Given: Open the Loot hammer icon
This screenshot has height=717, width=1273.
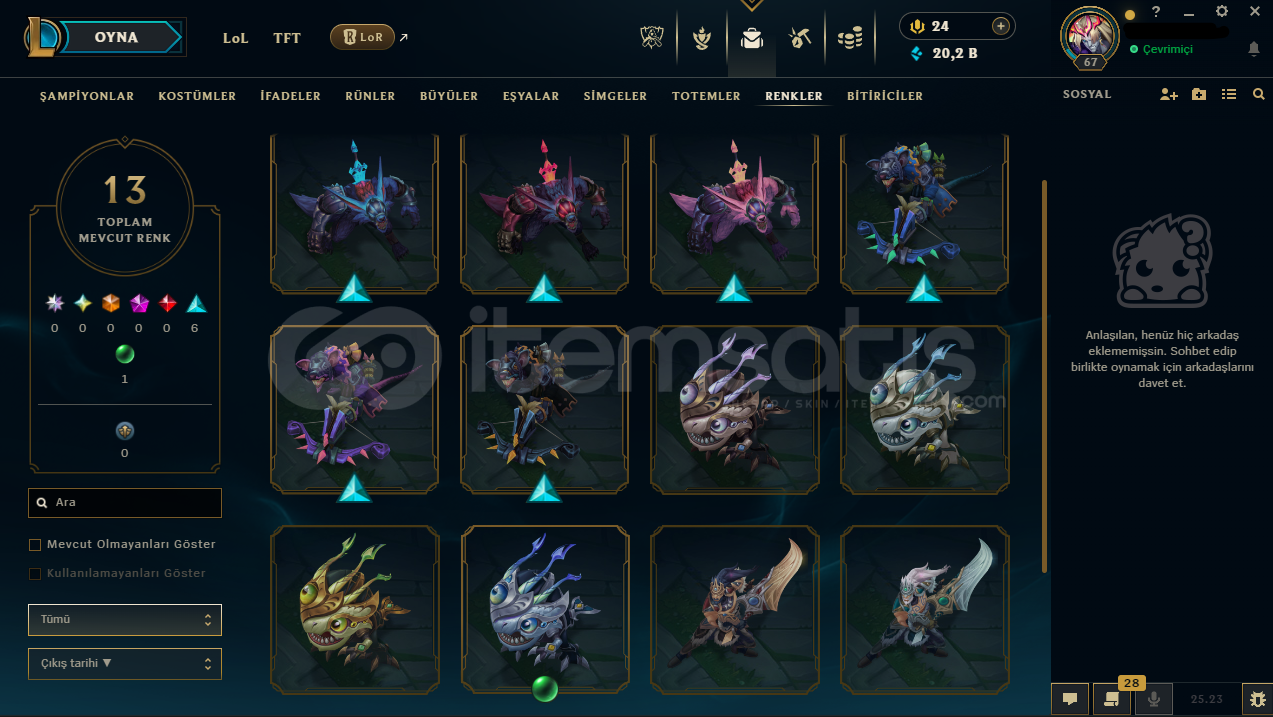Looking at the screenshot, I should (799, 38).
